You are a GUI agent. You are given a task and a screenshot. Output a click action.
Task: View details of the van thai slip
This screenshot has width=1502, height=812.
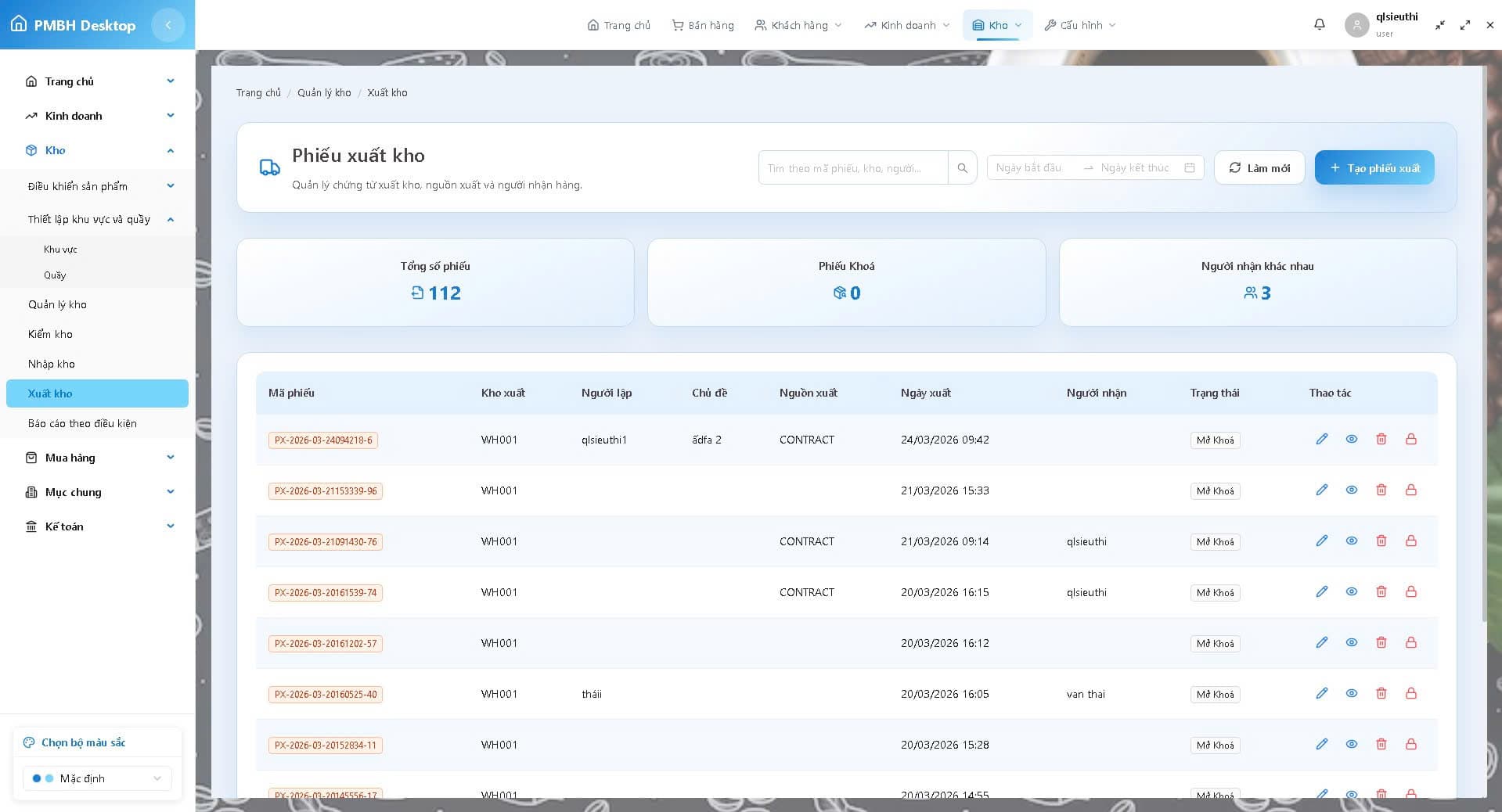(x=1351, y=693)
